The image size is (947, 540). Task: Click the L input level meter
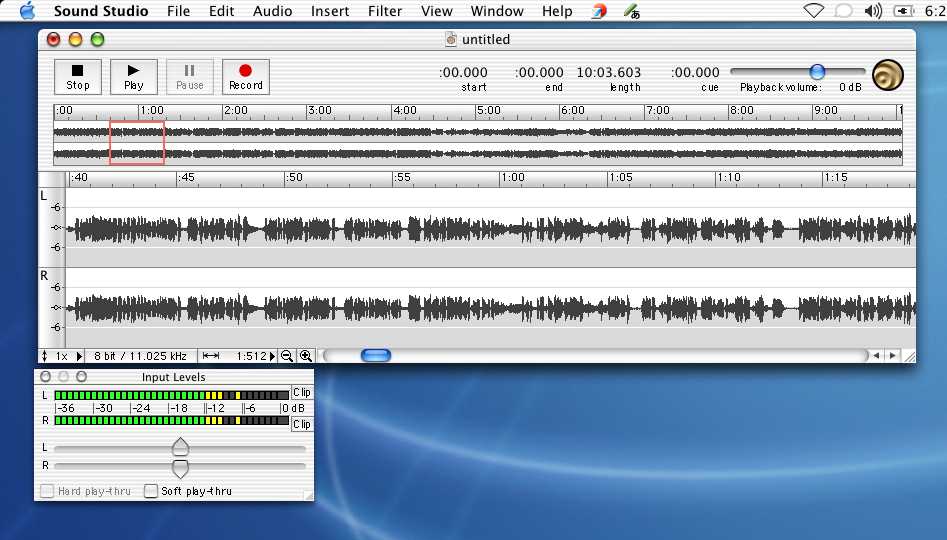click(172, 395)
